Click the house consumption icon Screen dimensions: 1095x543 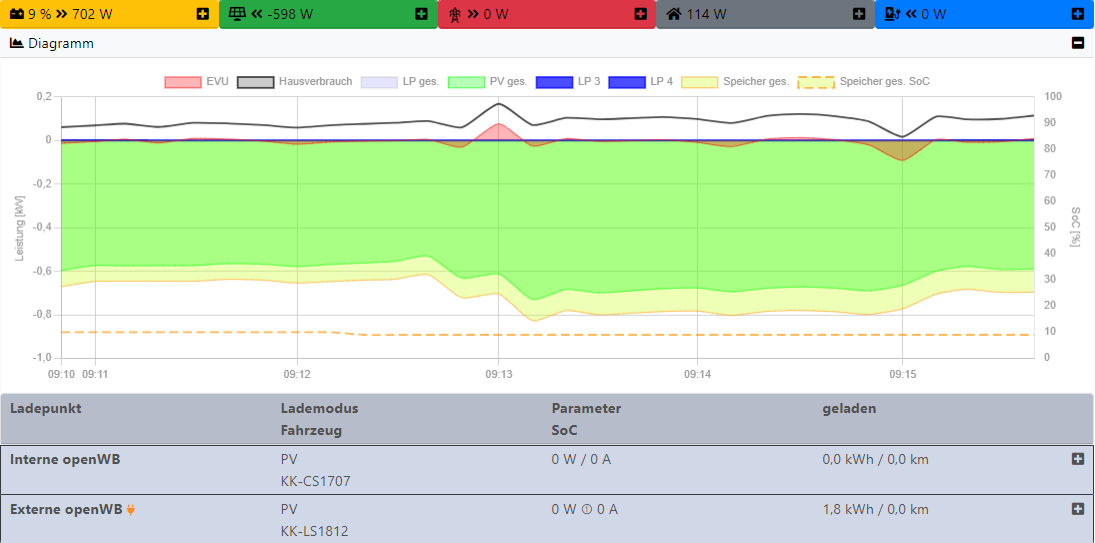(x=673, y=14)
